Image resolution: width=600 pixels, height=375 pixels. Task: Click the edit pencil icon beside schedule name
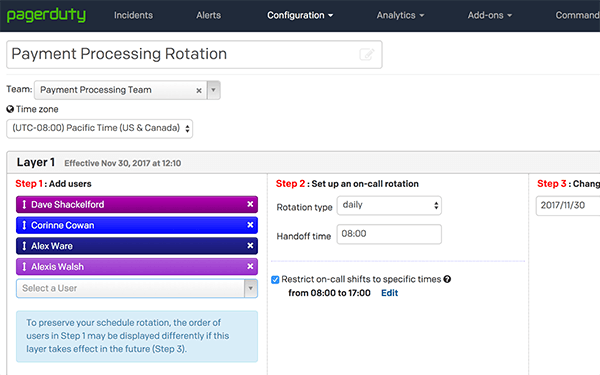coord(367,54)
